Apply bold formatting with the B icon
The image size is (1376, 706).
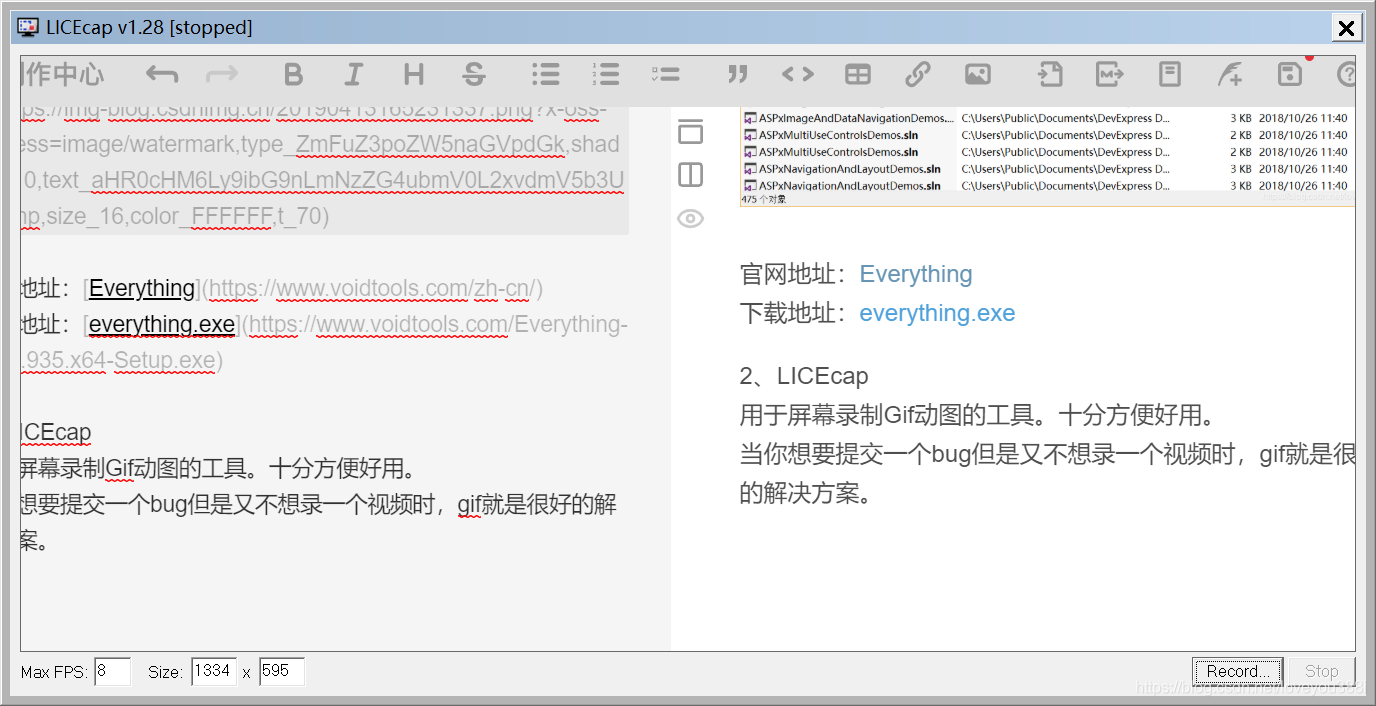pos(293,74)
